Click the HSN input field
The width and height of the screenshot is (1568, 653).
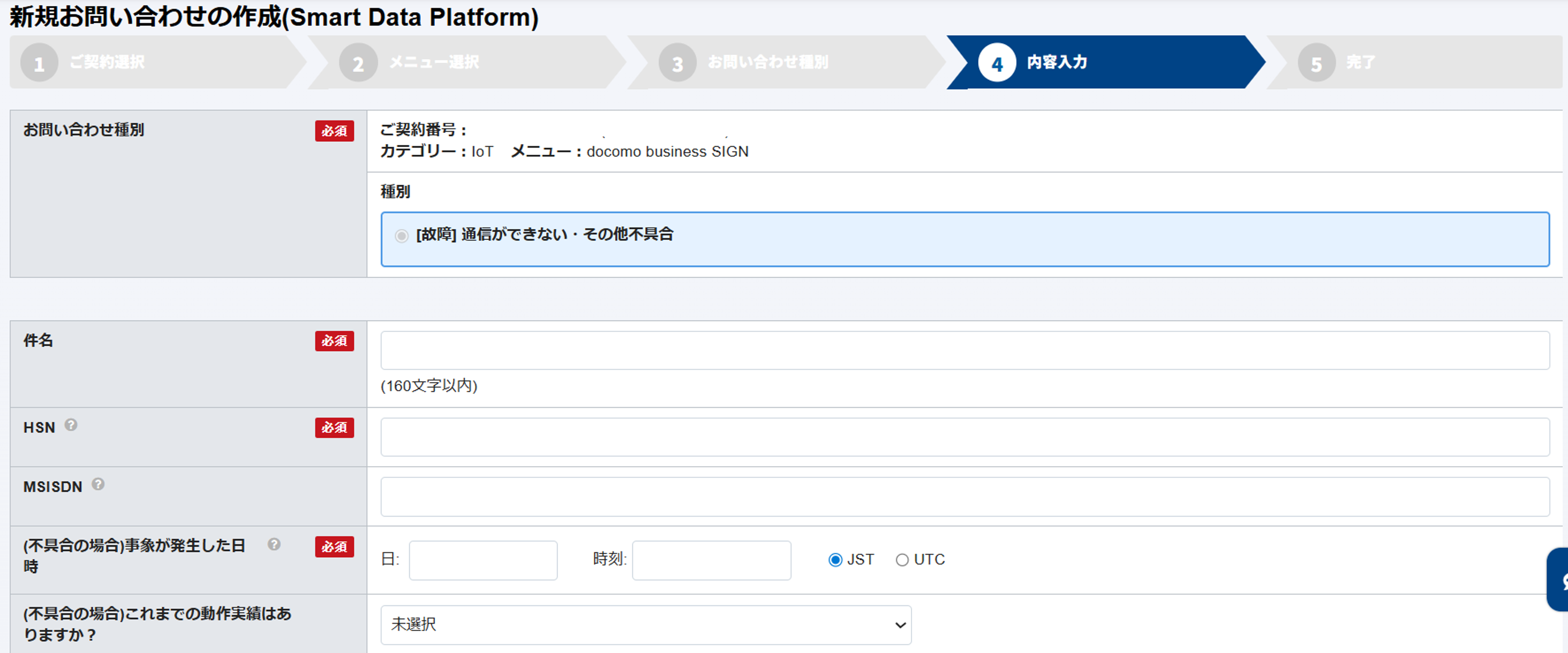(965, 437)
